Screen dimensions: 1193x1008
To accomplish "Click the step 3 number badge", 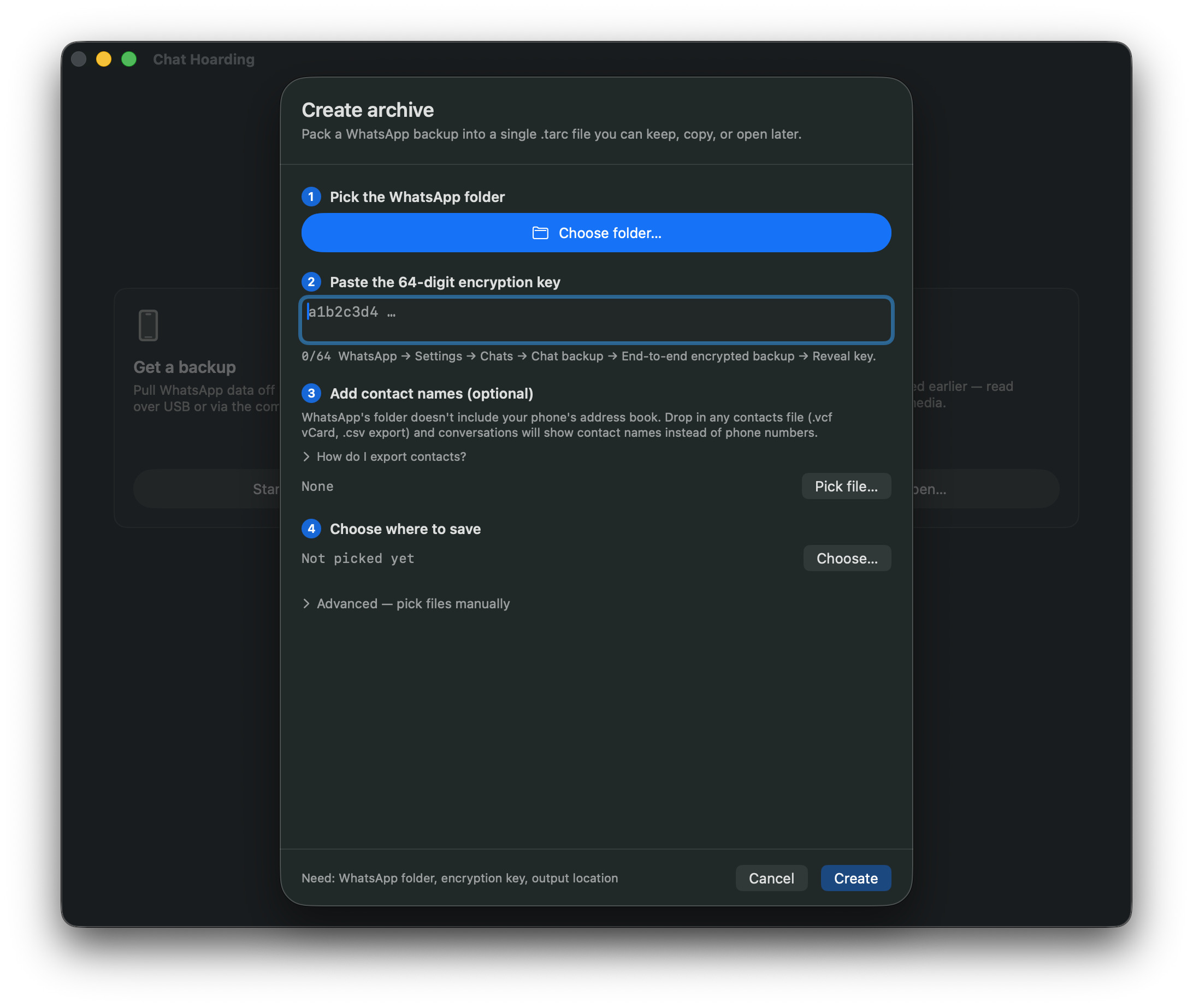I will (x=311, y=393).
